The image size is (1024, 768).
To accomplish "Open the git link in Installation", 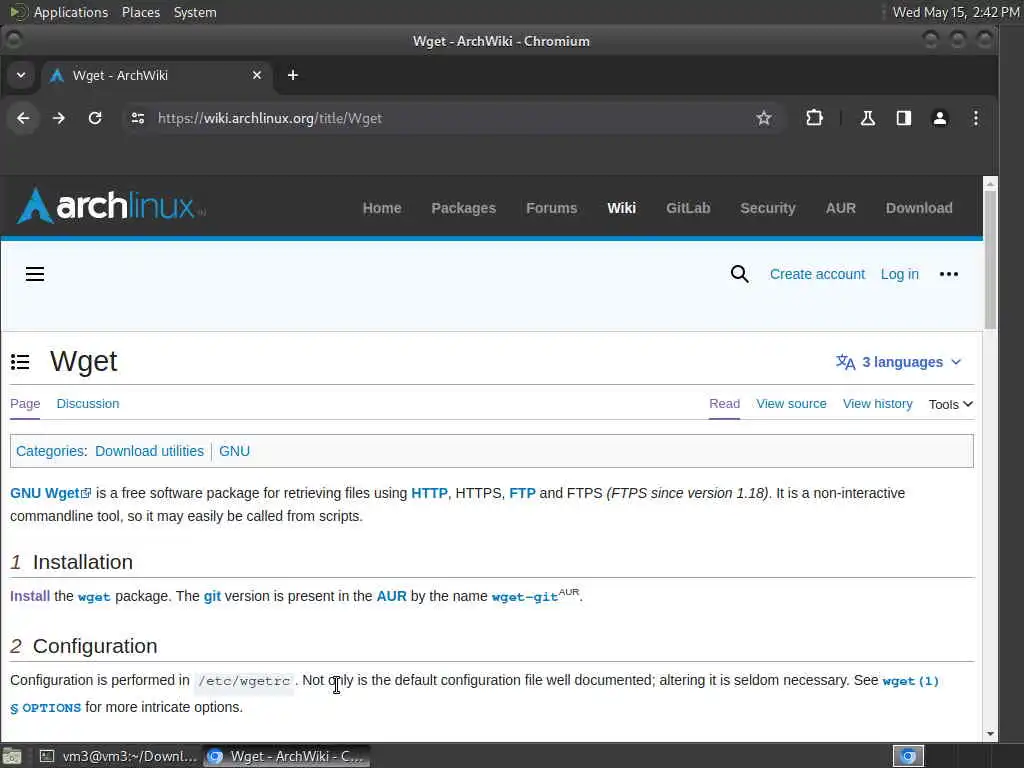I will pyautogui.click(x=212, y=596).
